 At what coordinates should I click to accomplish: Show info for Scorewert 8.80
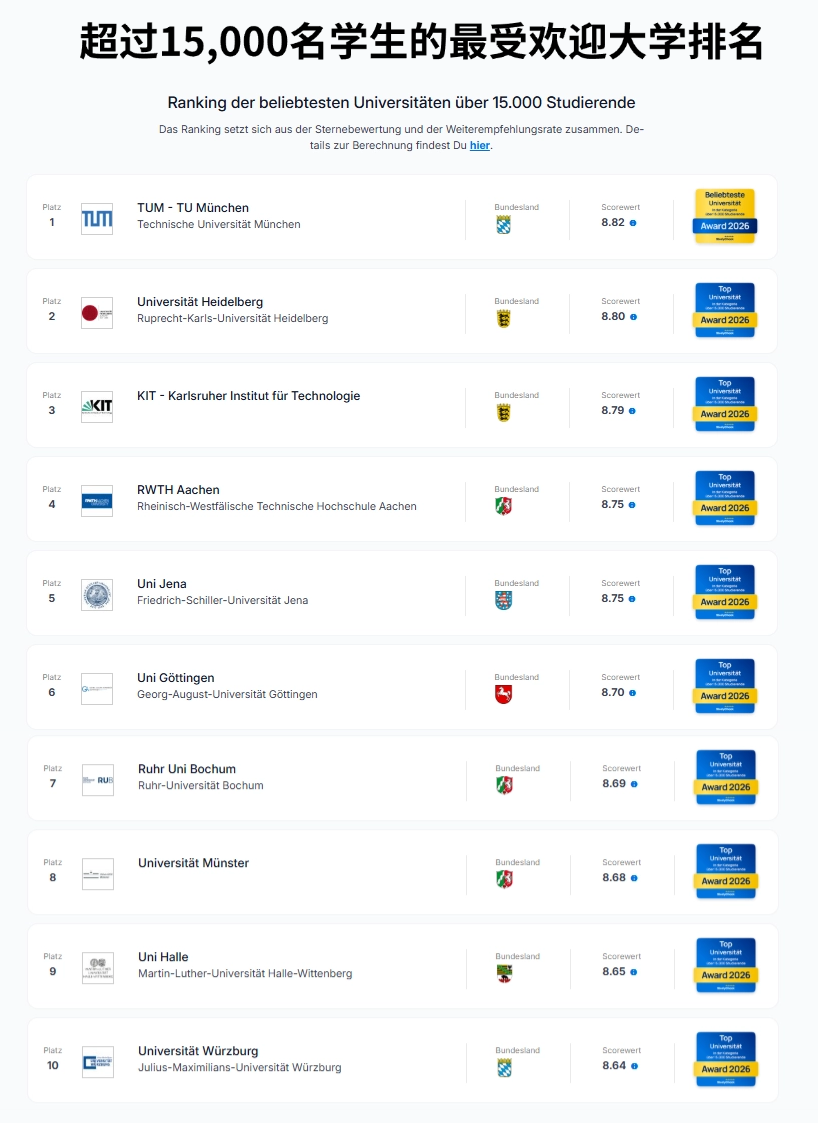pos(633,317)
